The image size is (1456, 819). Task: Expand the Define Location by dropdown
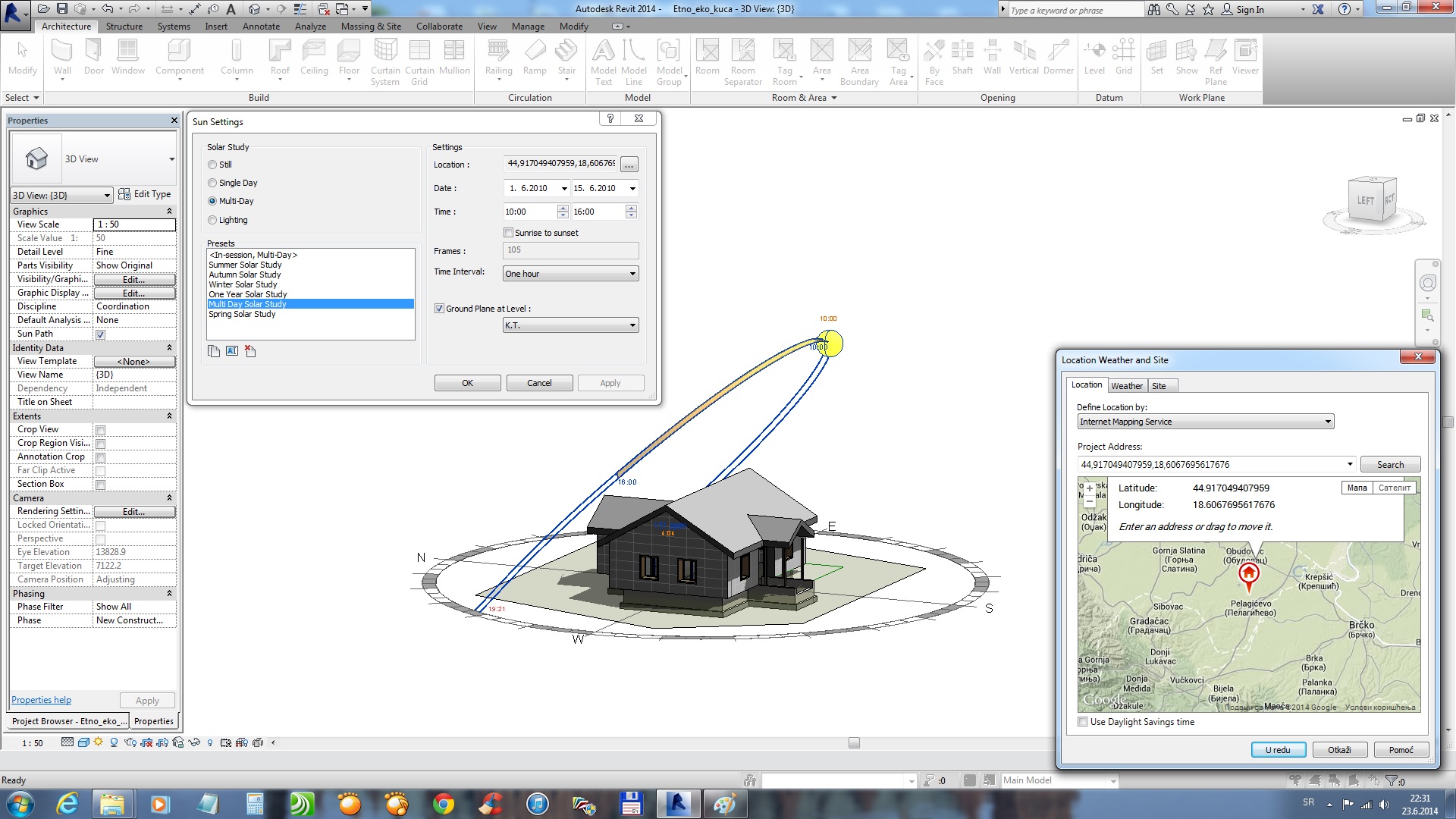1205,422
